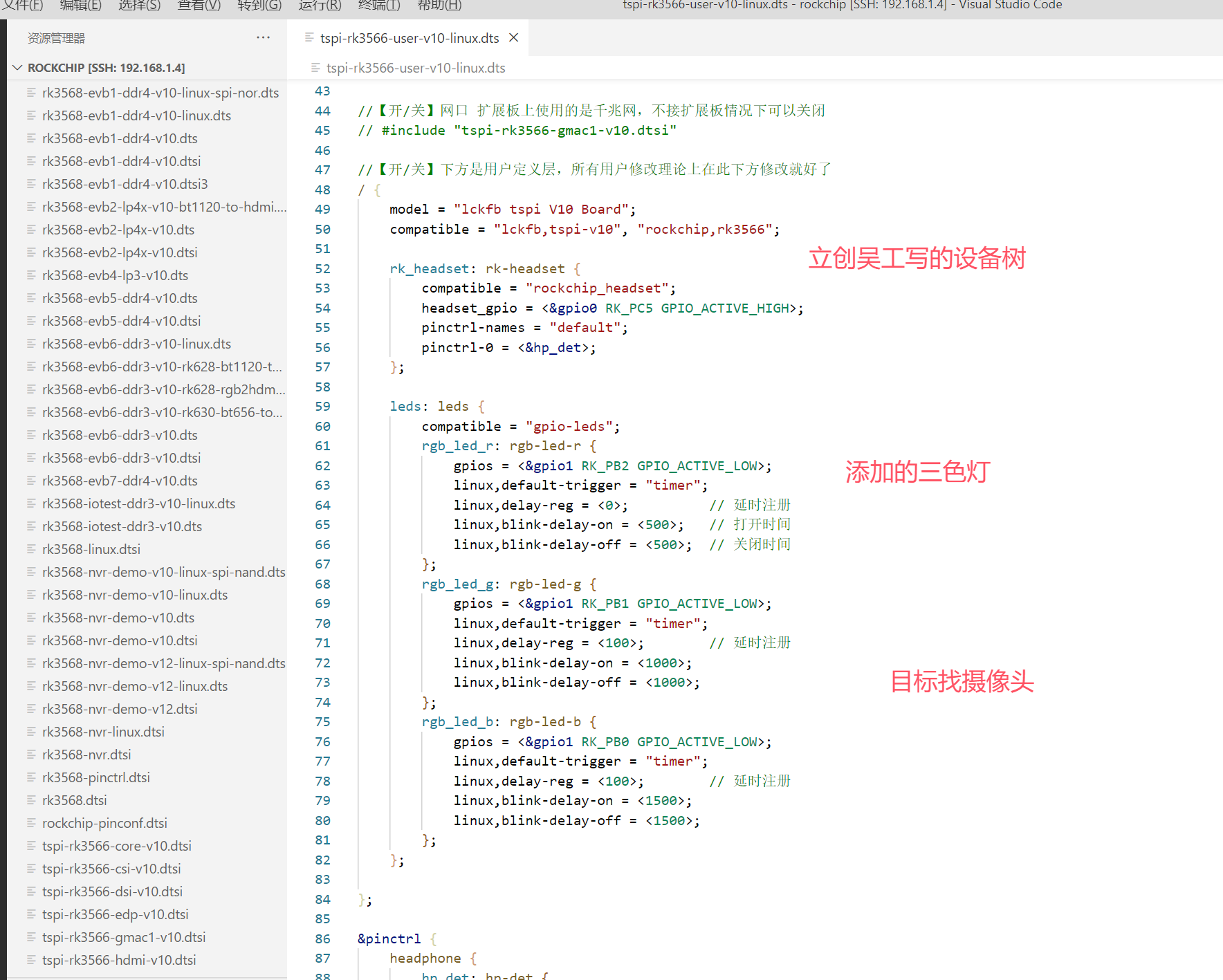Open file rk3568-nvr-demo-v12-linux.dts
Viewport: 1223px width, 980px height.
135,686
